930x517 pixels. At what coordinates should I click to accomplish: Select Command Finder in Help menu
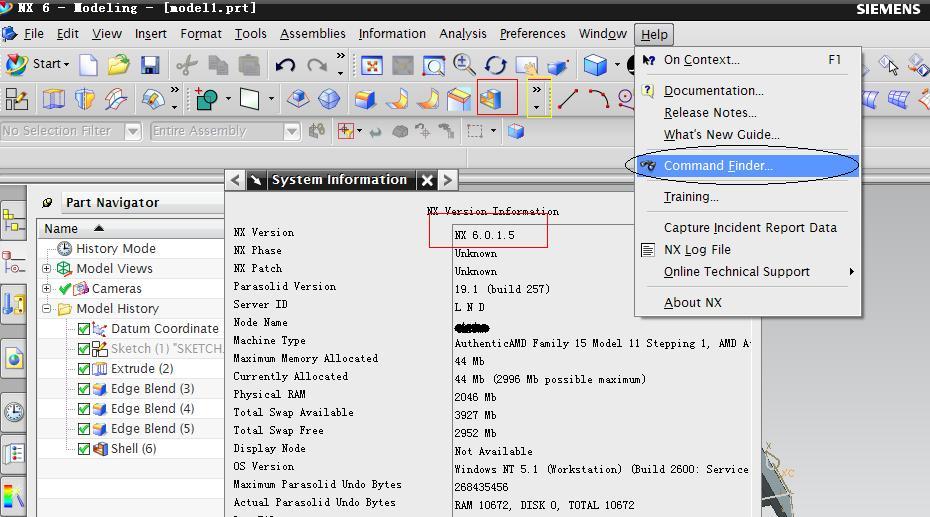747,165
